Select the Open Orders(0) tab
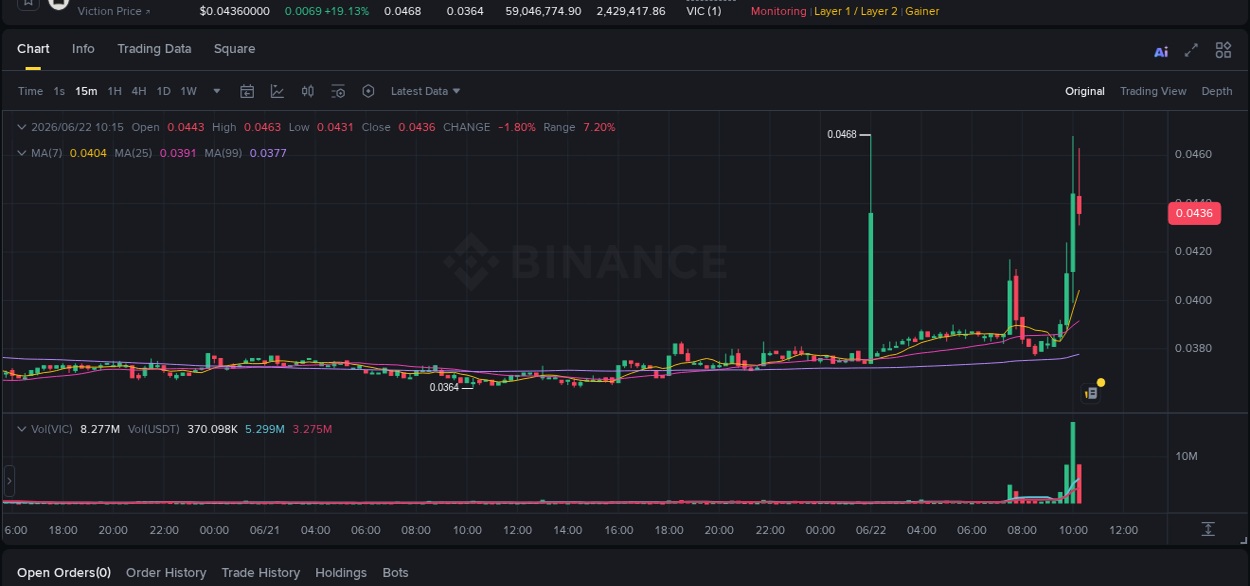1250x586 pixels. click(x=64, y=573)
